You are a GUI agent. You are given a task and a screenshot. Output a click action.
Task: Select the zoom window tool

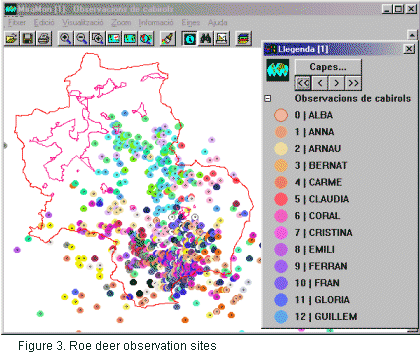point(97,39)
